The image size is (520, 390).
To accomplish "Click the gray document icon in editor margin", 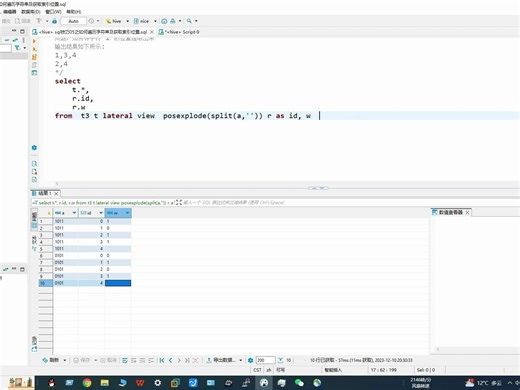I will pos(34,65).
